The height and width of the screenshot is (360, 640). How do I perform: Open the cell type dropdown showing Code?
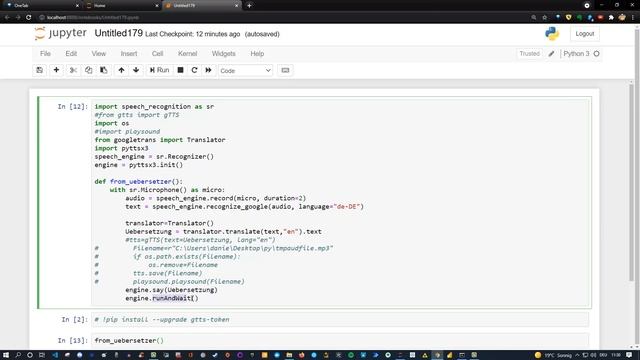coord(245,70)
